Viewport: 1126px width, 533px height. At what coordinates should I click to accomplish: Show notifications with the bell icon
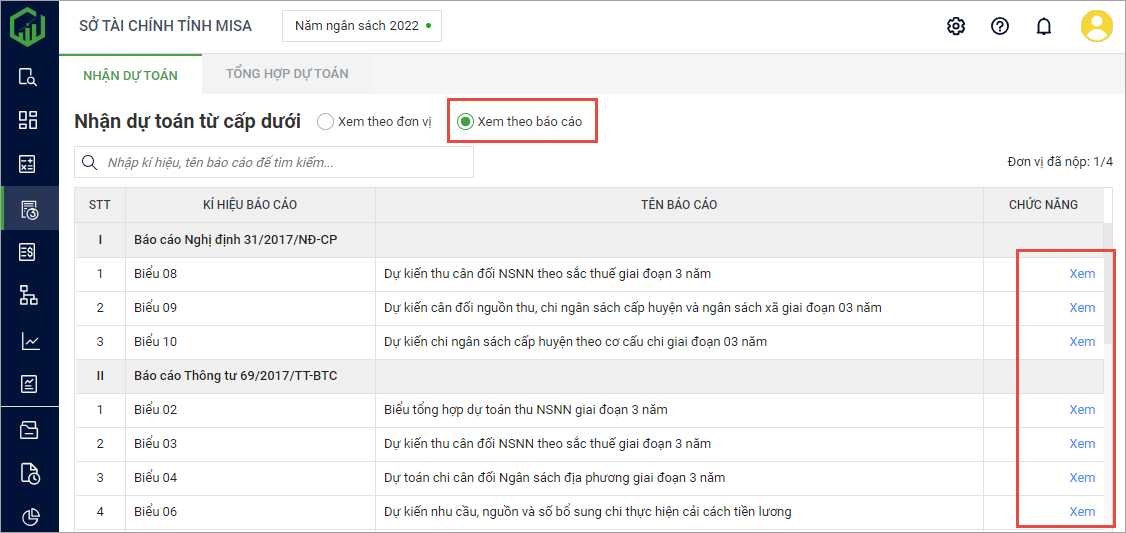coord(1043,26)
